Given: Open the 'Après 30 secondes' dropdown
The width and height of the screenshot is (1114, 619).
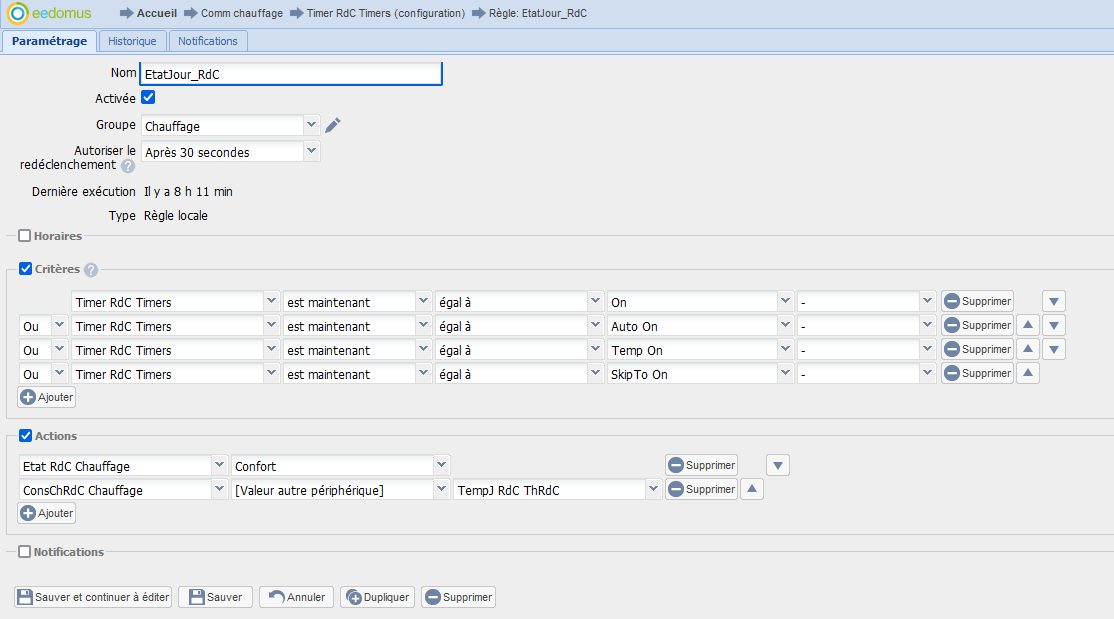Looking at the screenshot, I should [x=311, y=151].
